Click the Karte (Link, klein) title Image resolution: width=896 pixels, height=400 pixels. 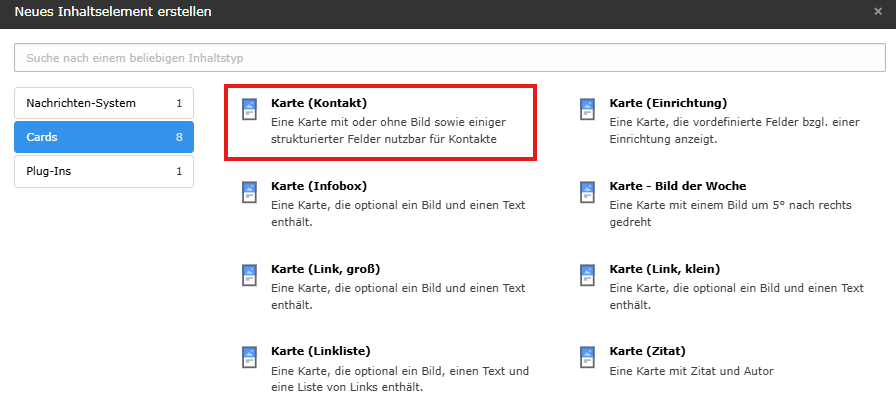click(x=664, y=269)
